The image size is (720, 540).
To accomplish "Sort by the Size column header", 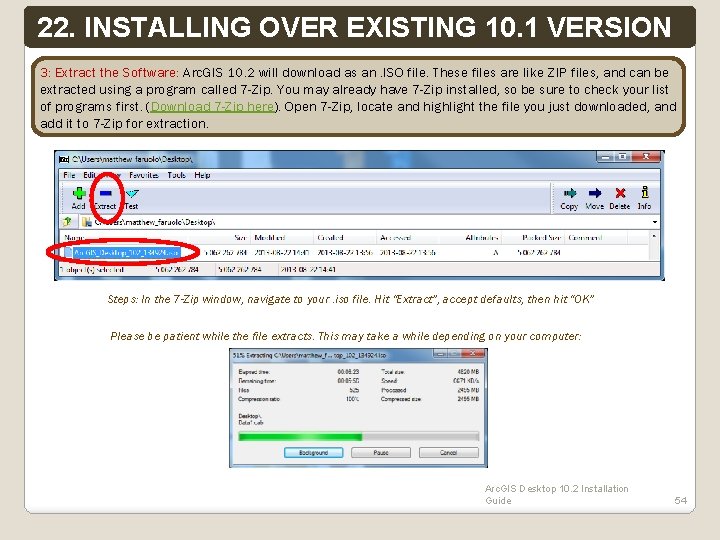I will click(x=241, y=237).
